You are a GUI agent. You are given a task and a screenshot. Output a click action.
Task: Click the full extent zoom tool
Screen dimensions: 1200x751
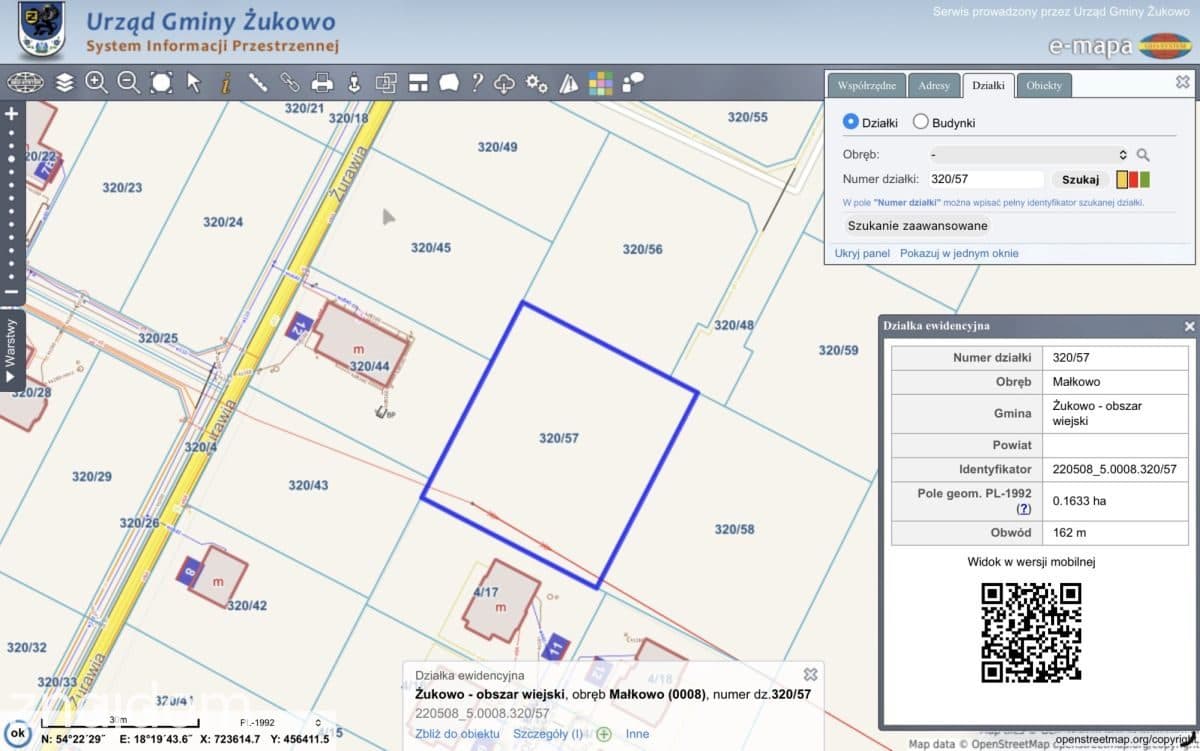[x=161, y=83]
